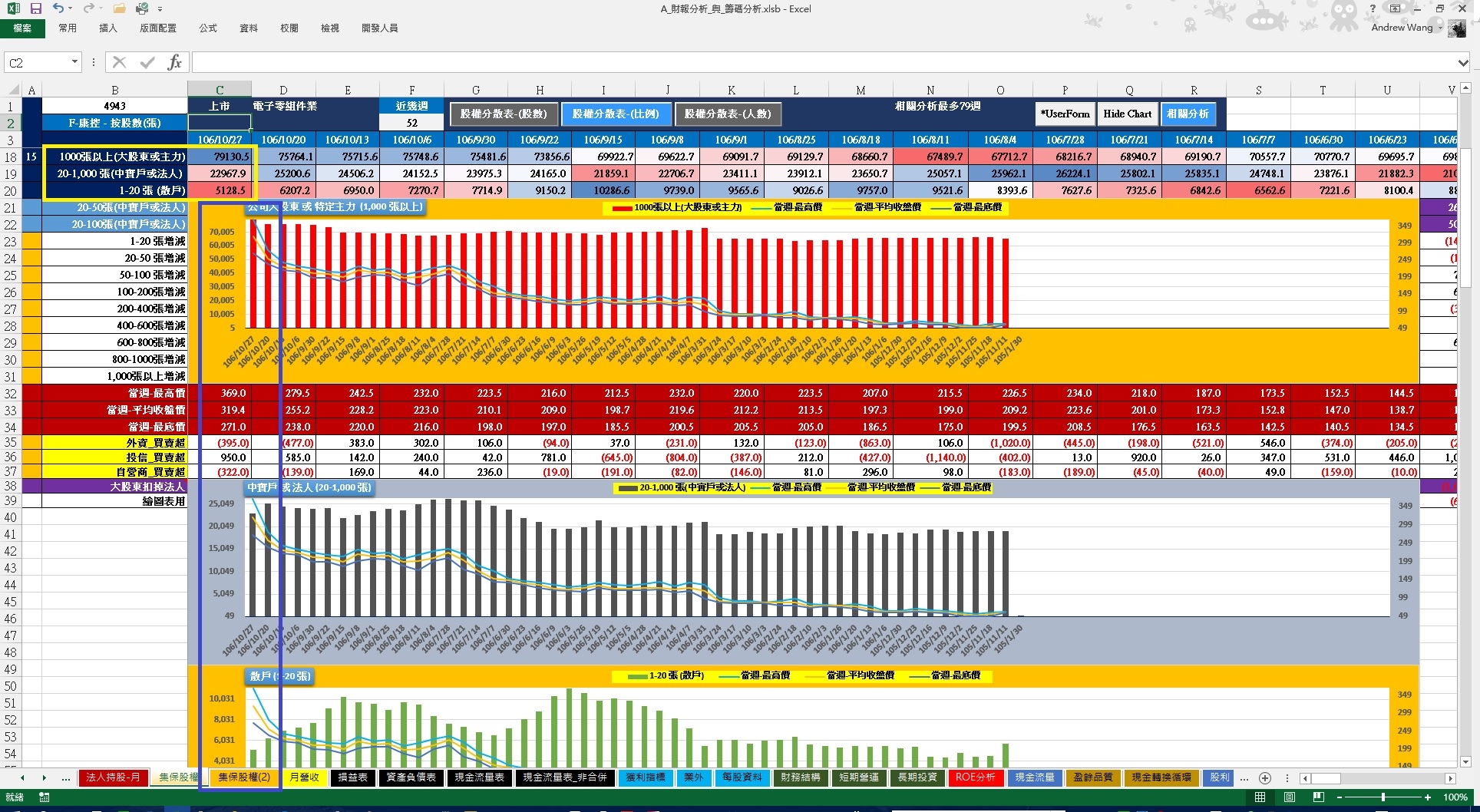The height and width of the screenshot is (812, 1480).
Task: Click the 100% zoom level text
Action: click(1455, 797)
